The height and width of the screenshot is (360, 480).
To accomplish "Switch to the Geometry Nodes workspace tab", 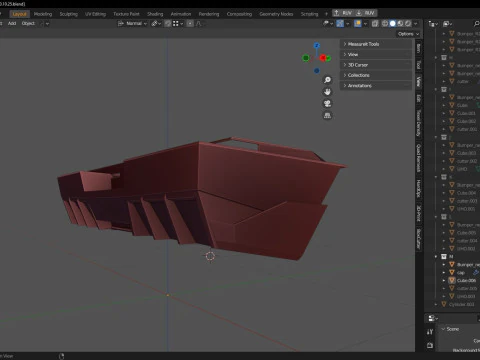I will tap(276, 14).
